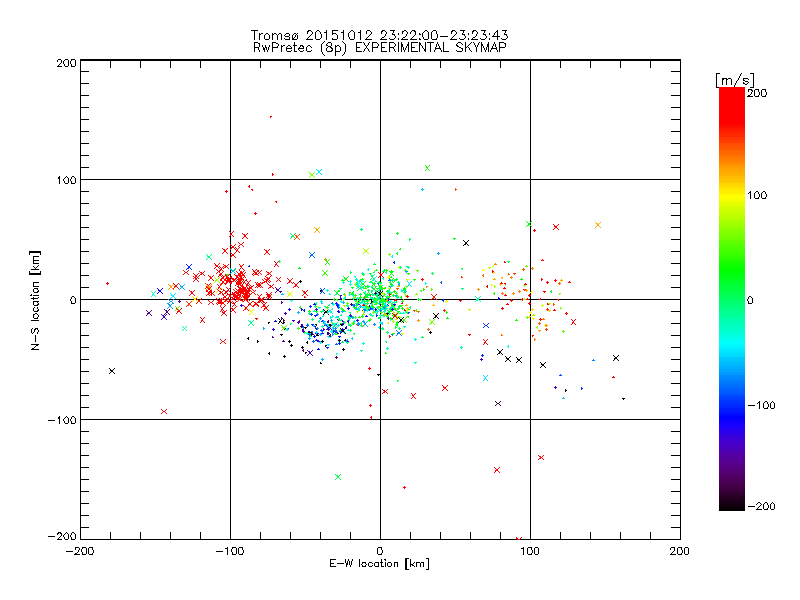This screenshot has height=600, width=800.
Task: Click the x-axis tick label "100"
Action: click(530, 551)
